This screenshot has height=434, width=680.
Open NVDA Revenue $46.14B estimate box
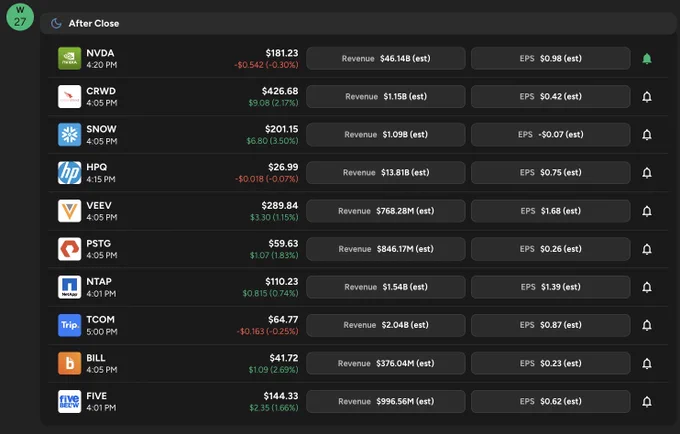(386, 59)
